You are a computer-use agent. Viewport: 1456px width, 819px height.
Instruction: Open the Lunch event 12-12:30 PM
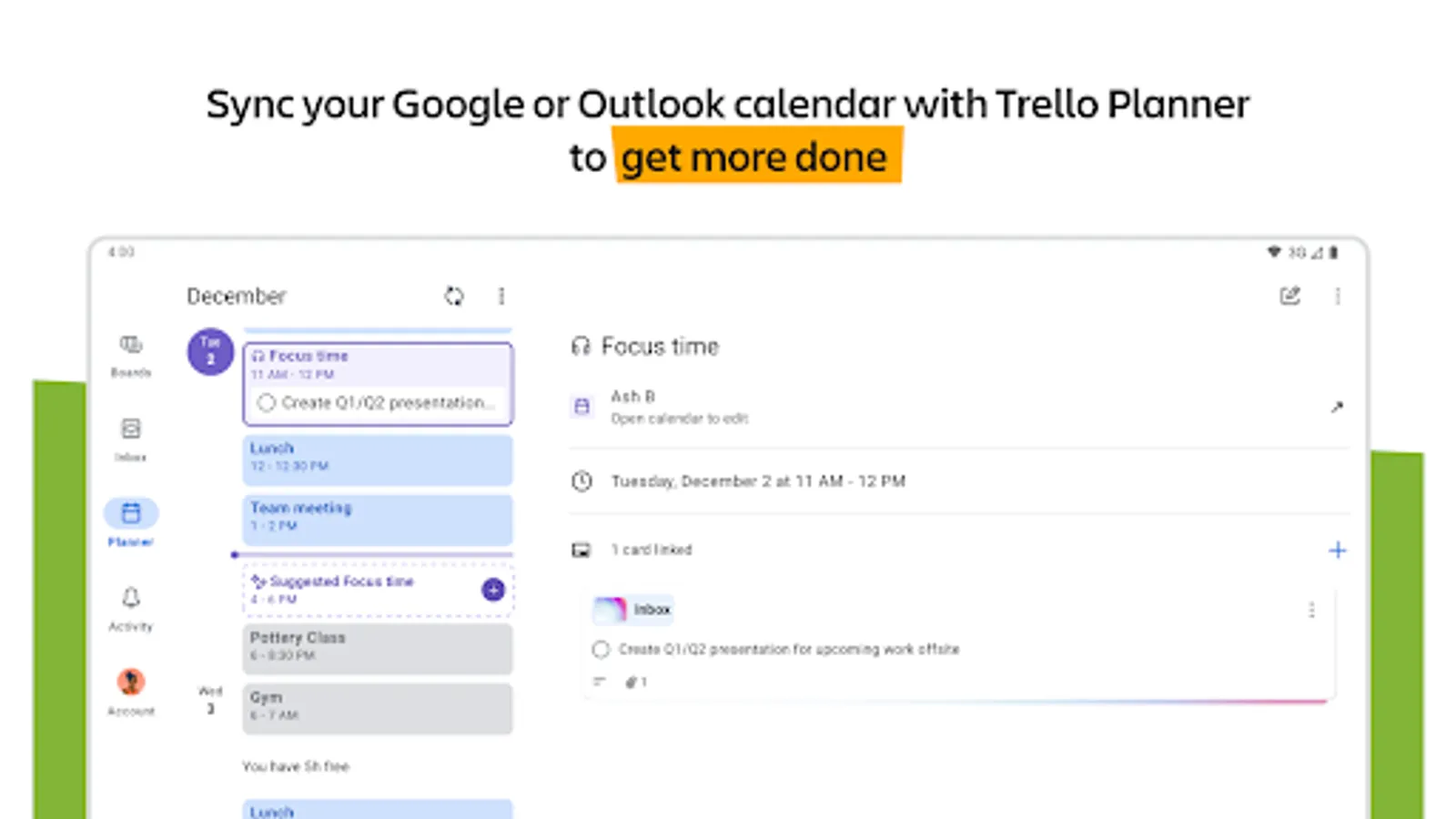[377, 459]
